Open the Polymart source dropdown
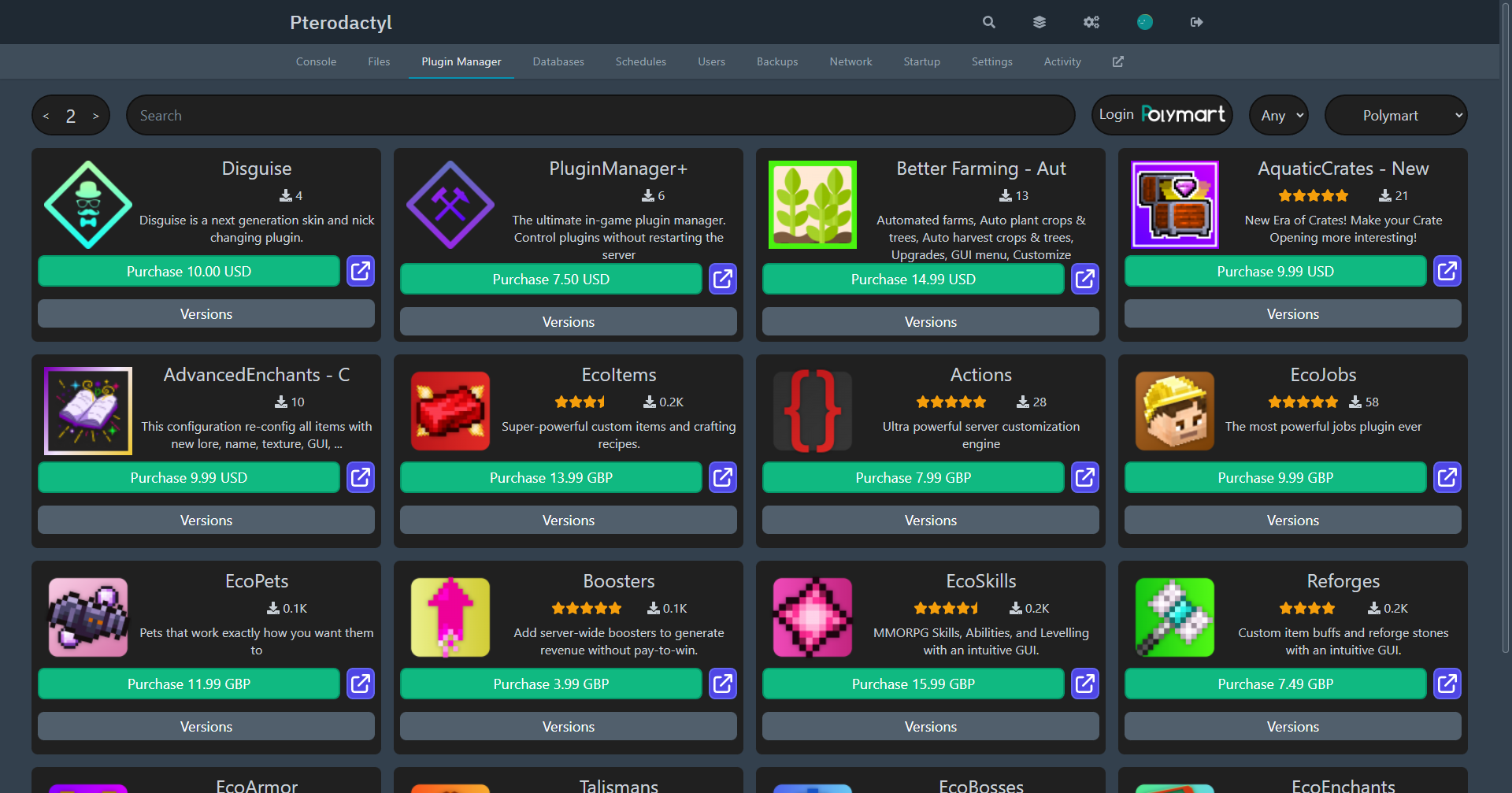Viewport: 1512px width, 793px height. [1396, 116]
